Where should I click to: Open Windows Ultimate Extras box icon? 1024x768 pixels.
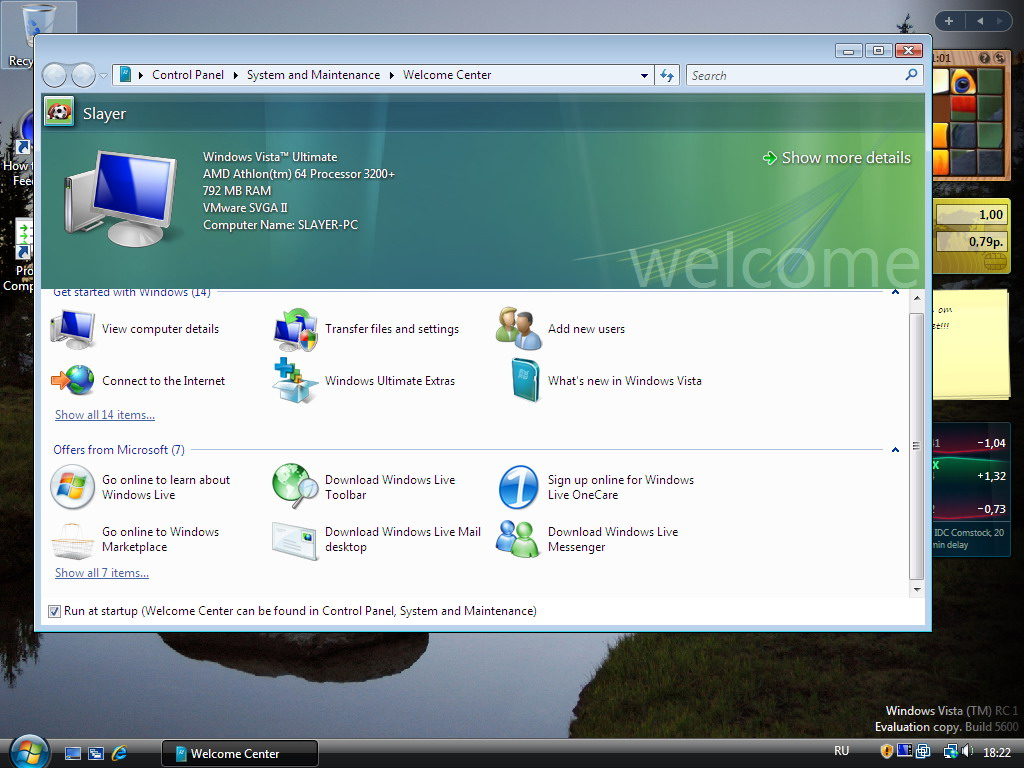(296, 381)
